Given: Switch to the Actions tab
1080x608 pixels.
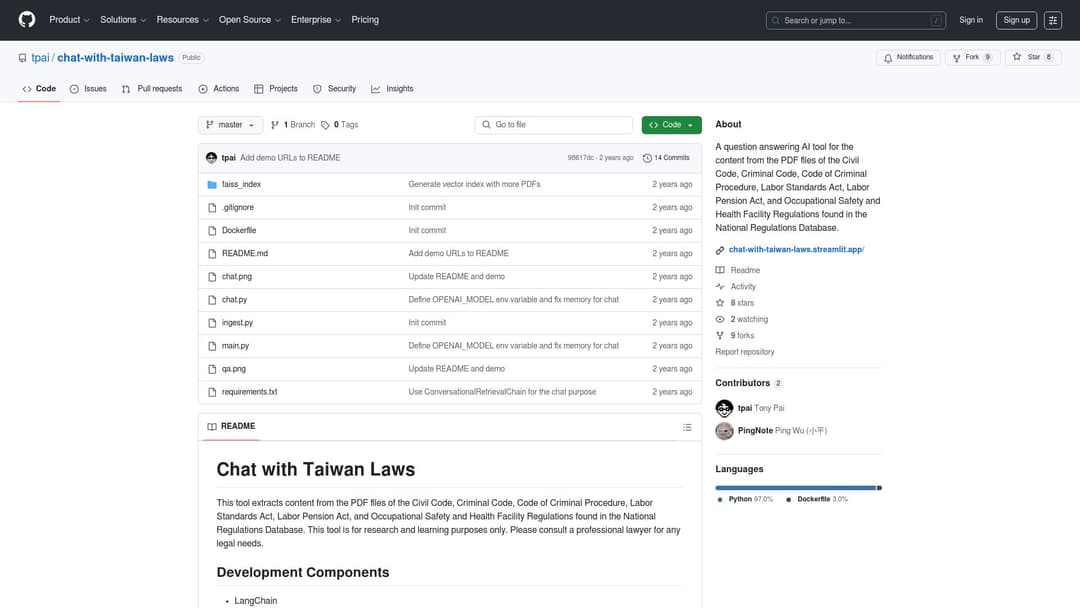Looking at the screenshot, I should [x=218, y=89].
